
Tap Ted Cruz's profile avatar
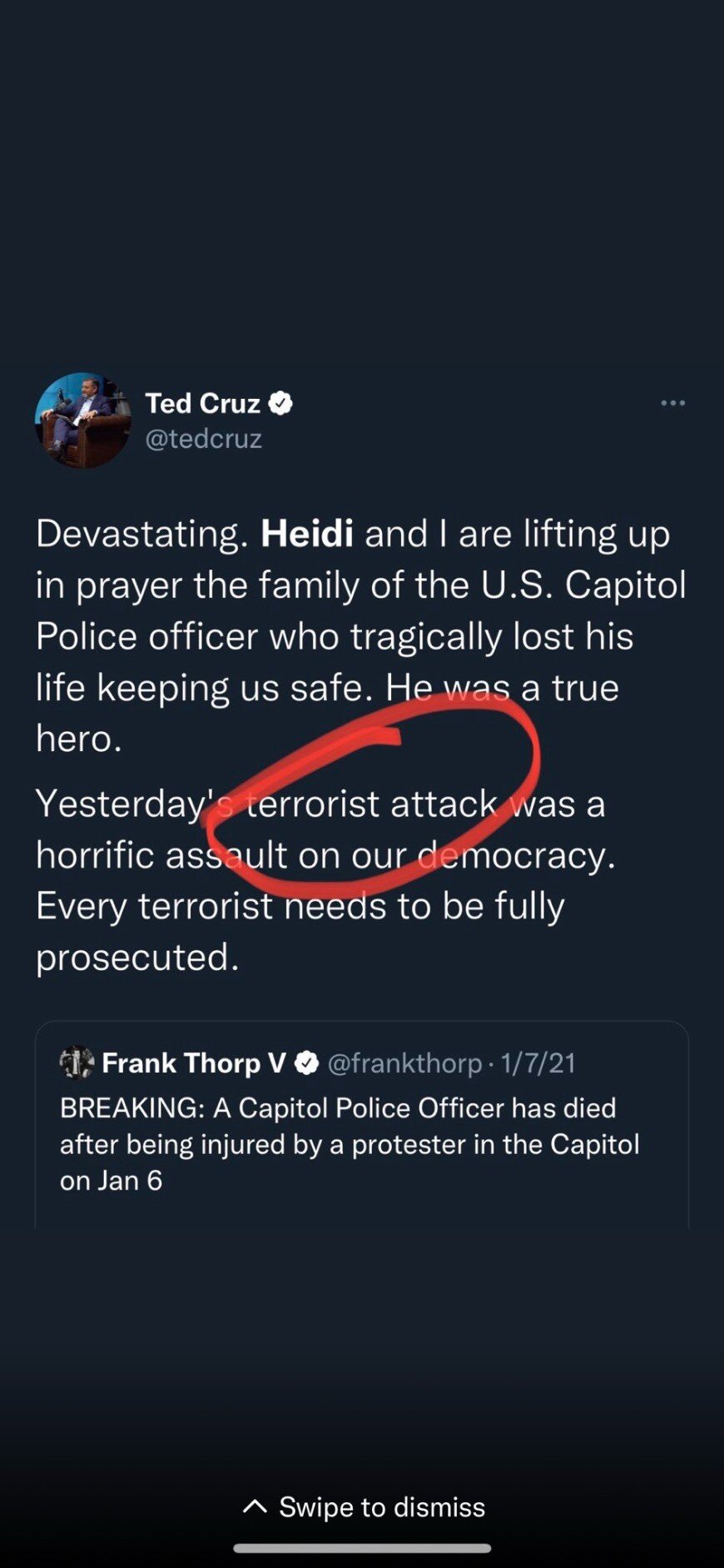click(82, 421)
